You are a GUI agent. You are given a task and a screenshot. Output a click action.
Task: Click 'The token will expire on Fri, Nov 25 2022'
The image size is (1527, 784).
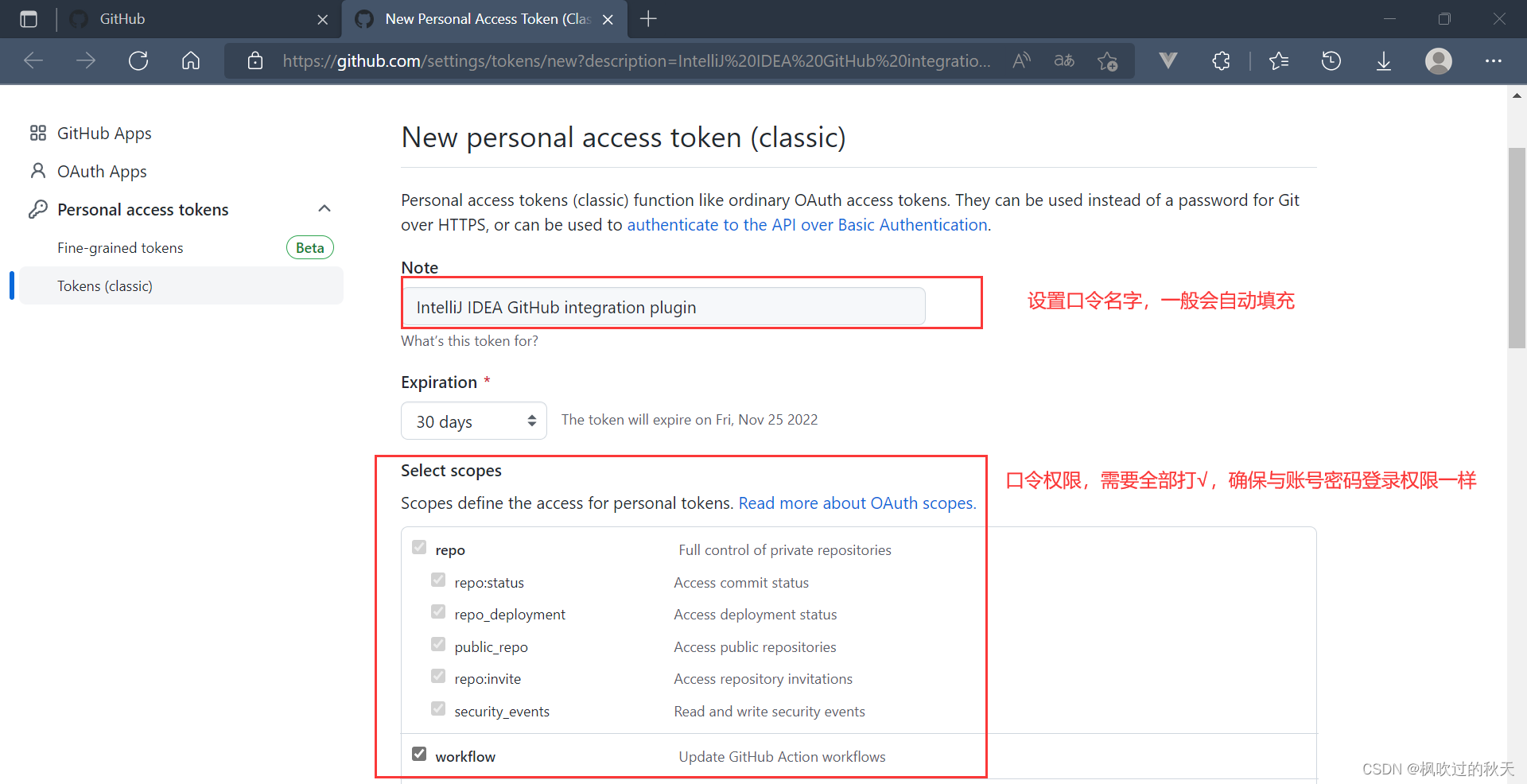tap(690, 420)
